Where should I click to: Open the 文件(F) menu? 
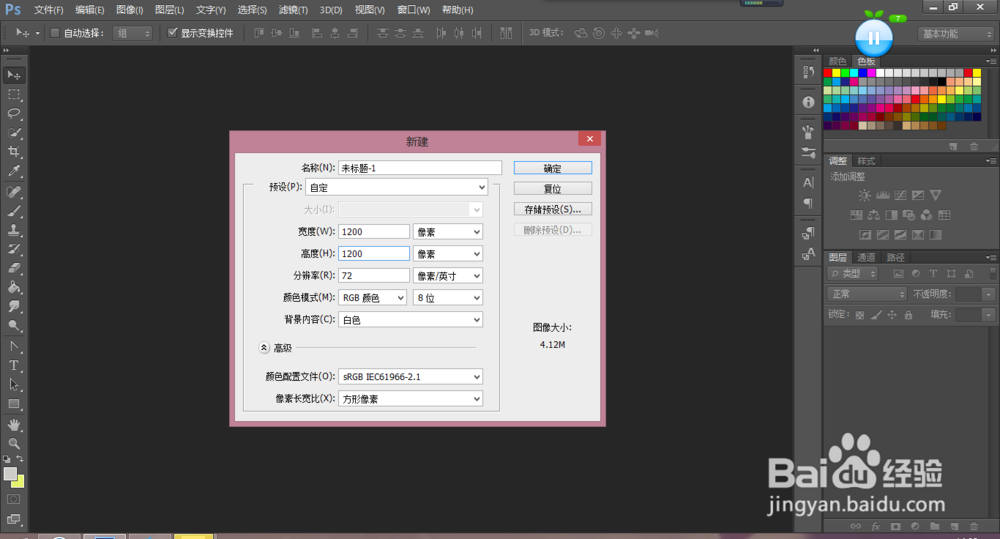click(48, 10)
